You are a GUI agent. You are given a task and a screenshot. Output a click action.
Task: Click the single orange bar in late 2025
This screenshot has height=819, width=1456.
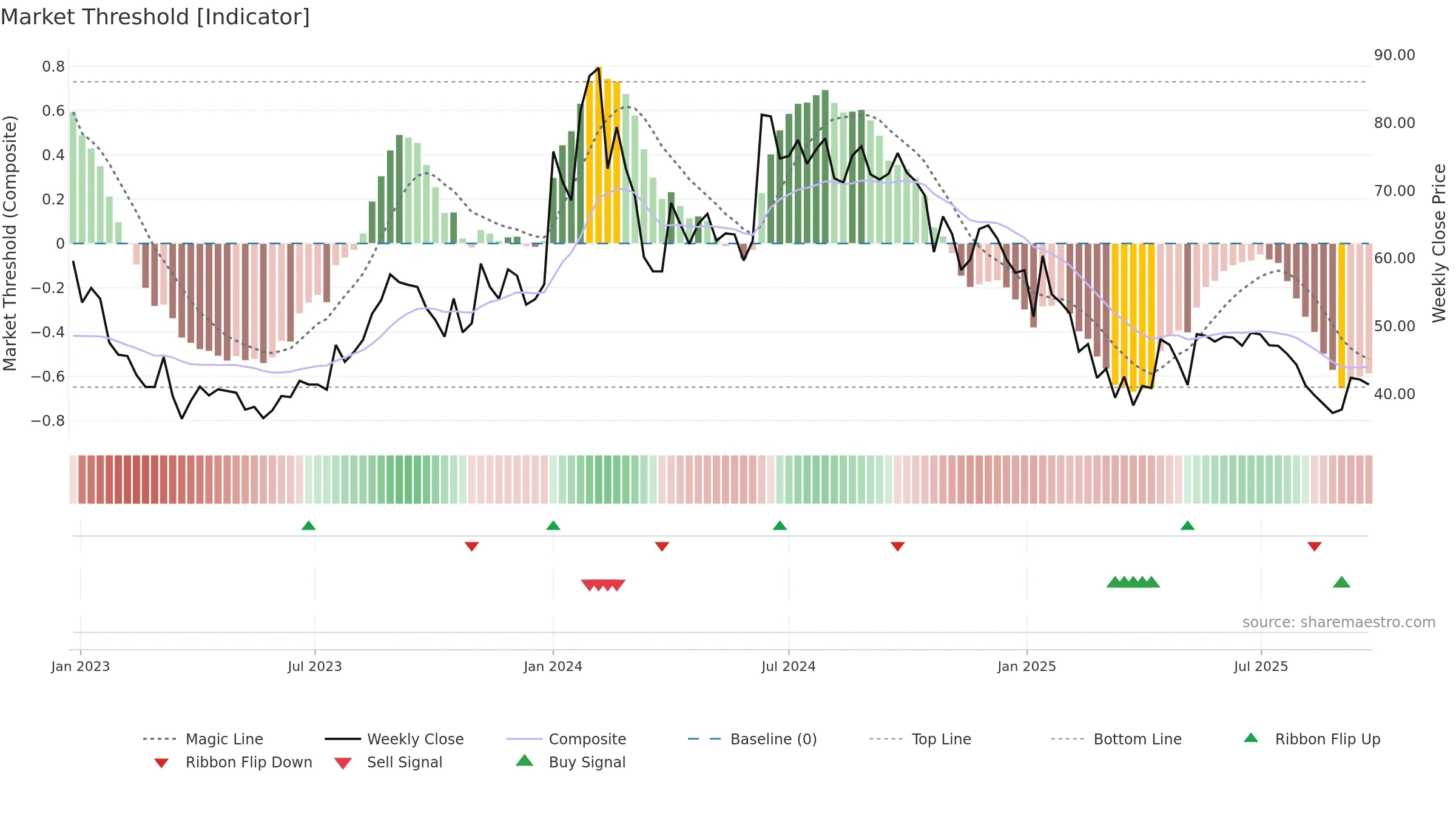[x=1341, y=315]
